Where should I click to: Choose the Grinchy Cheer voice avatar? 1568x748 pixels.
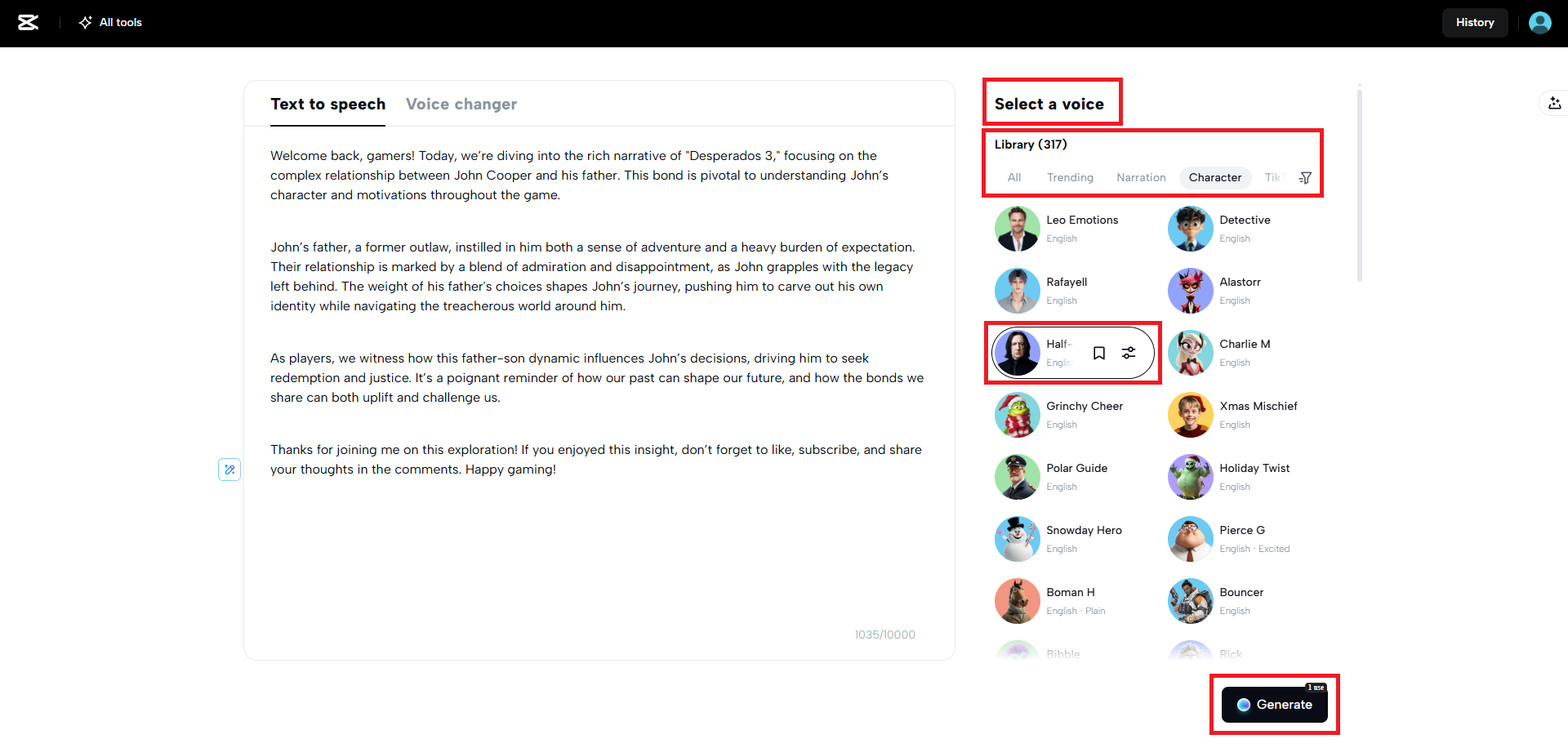click(1018, 415)
